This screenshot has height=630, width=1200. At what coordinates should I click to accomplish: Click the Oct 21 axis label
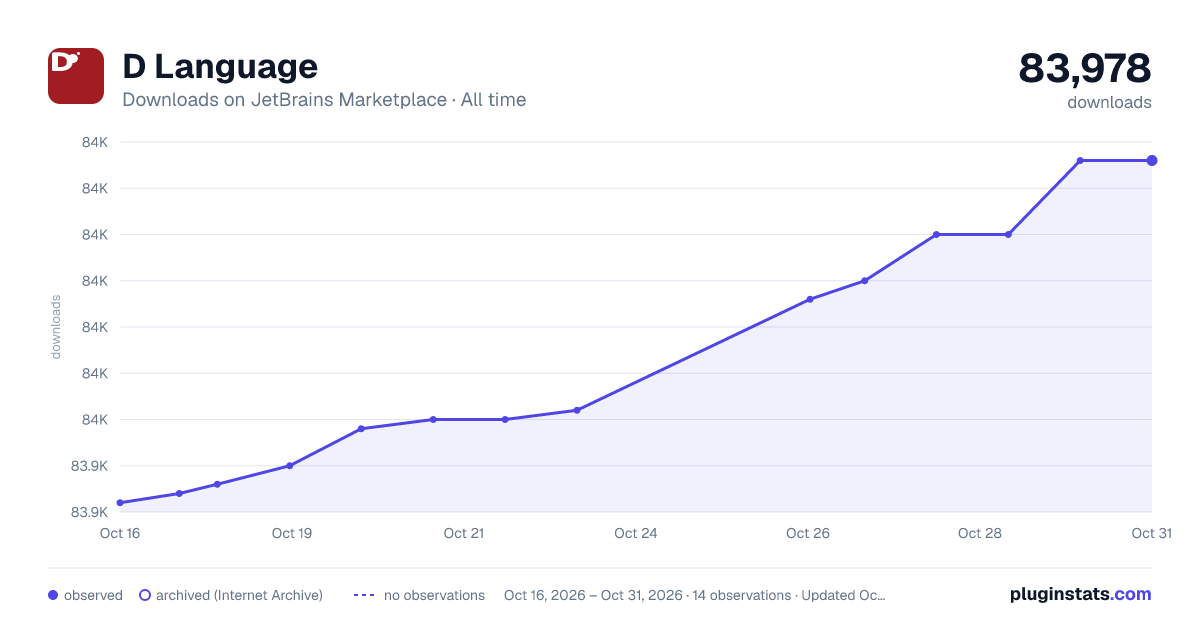point(464,533)
